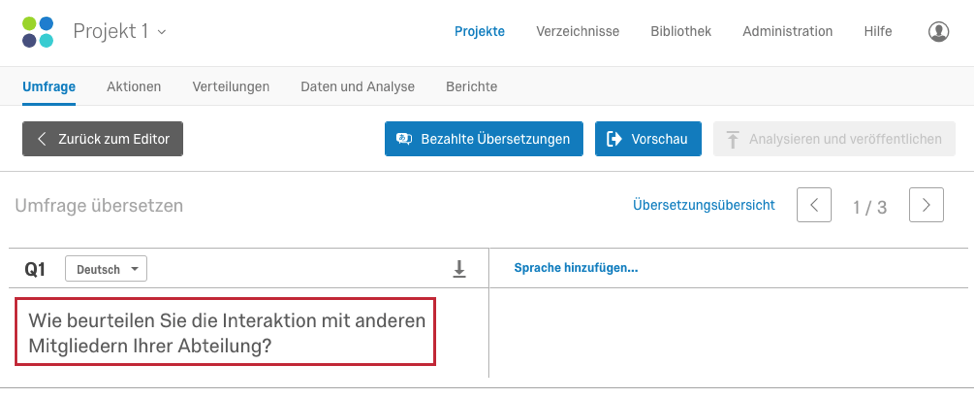Open the Administration menu
974x400 pixels.
pos(788,32)
